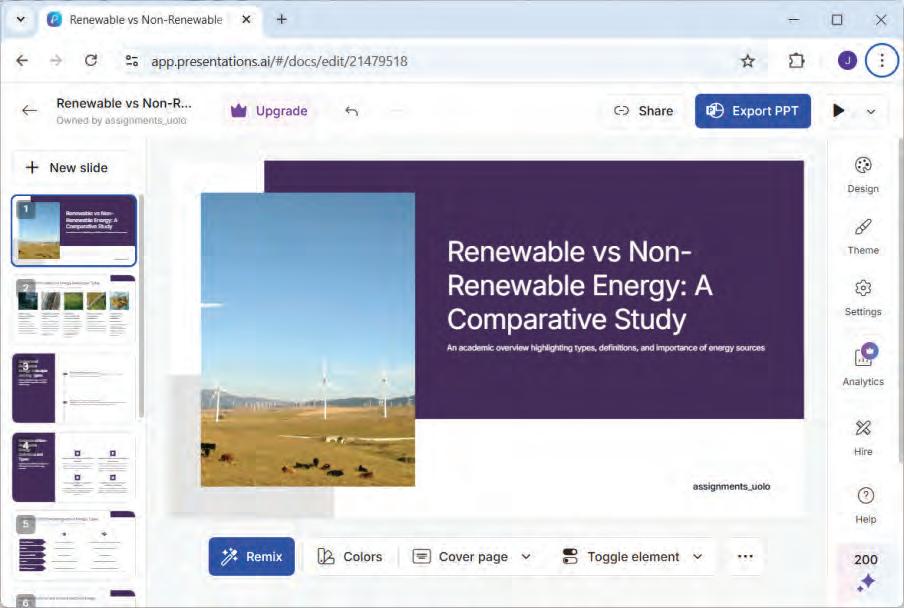Go back using the editor's back arrow
Screen dimensions: 904x608
tap(29, 111)
